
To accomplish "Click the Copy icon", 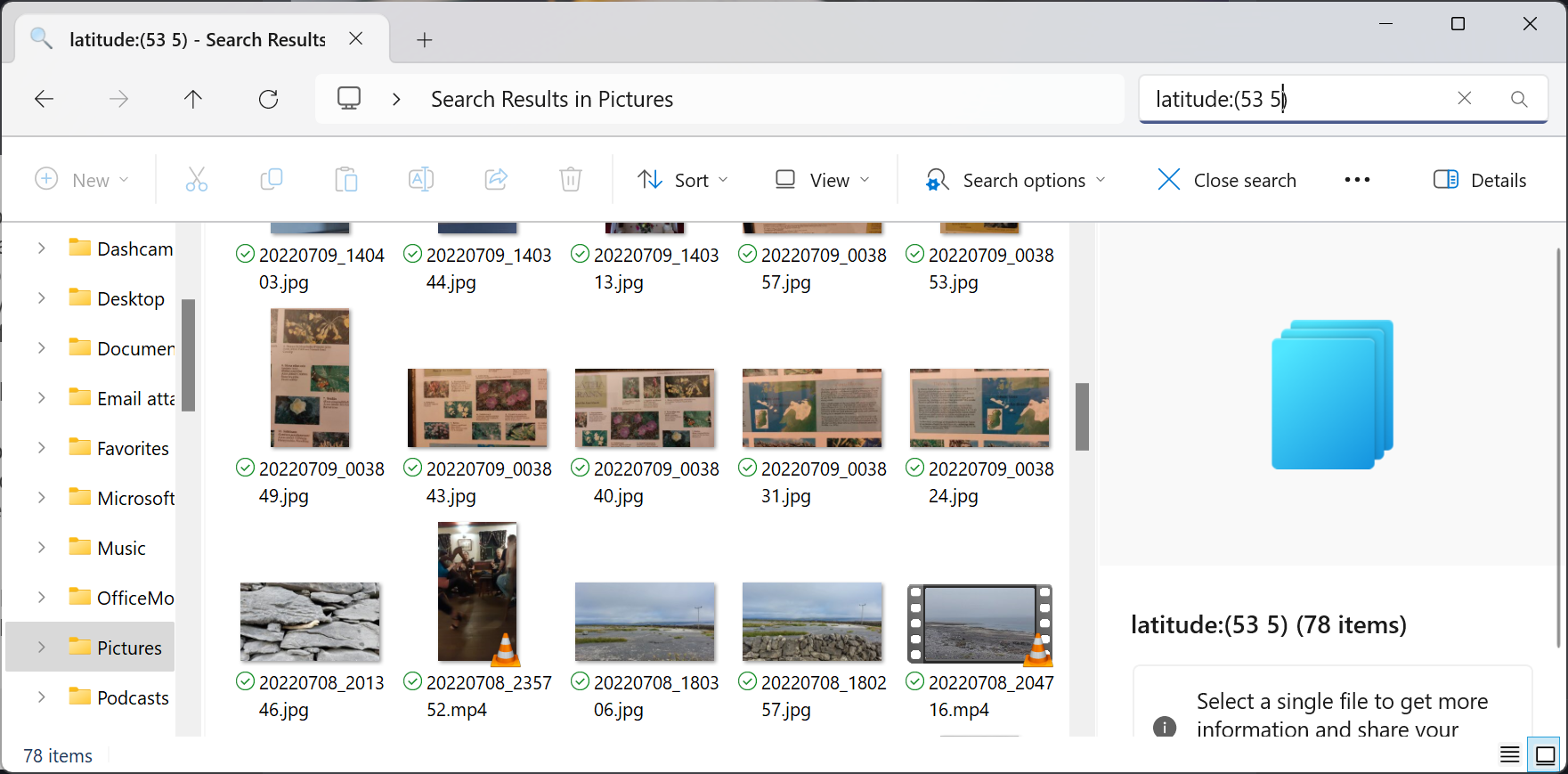I will click(272, 180).
